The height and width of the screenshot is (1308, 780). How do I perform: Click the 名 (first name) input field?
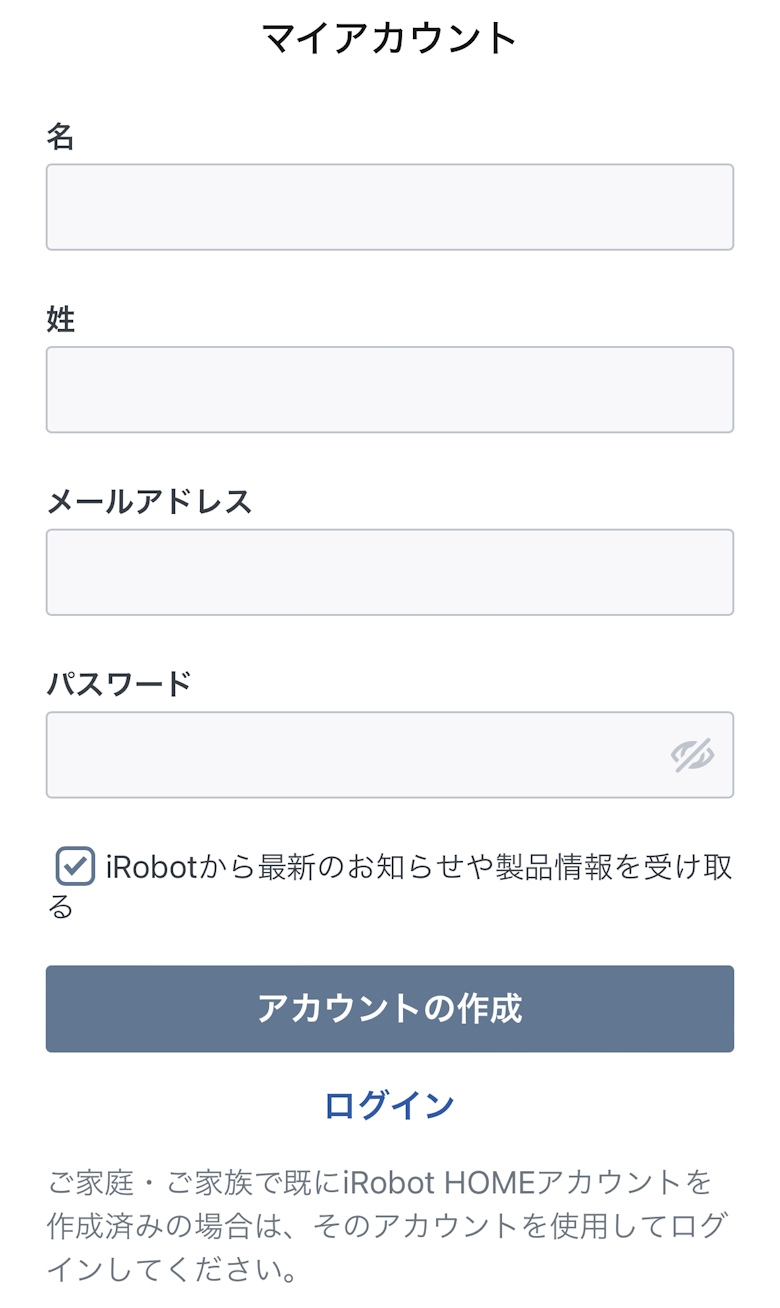[390, 207]
